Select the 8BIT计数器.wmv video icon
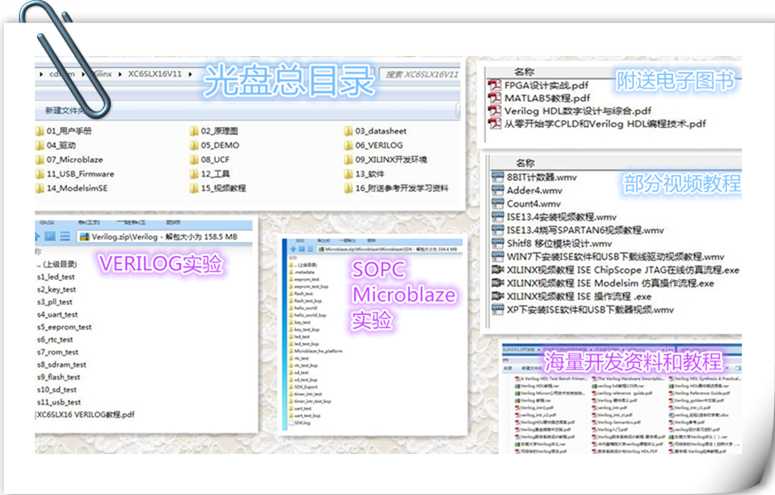 (x=498, y=177)
